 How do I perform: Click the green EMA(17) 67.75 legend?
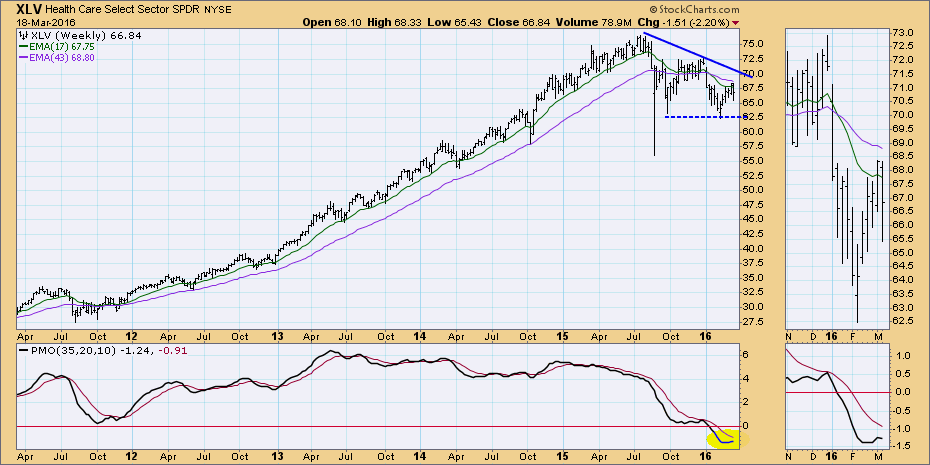[x=56, y=46]
